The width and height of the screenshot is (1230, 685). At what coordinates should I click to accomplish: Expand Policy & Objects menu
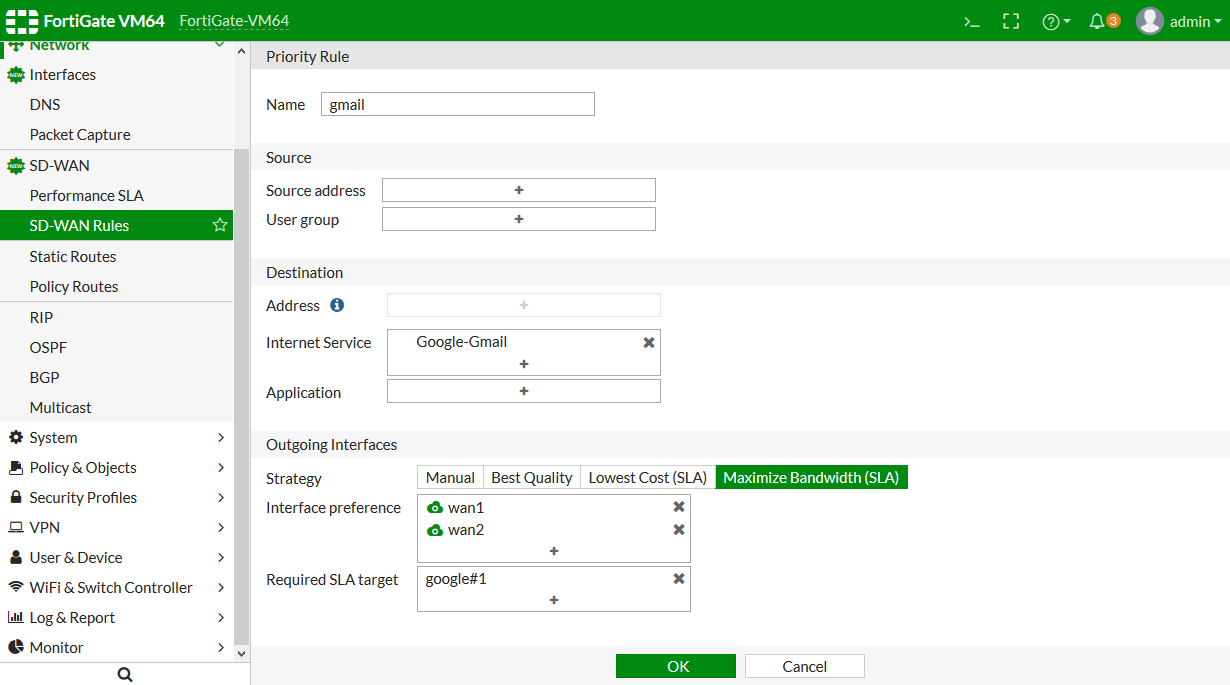pyautogui.click(x=116, y=468)
